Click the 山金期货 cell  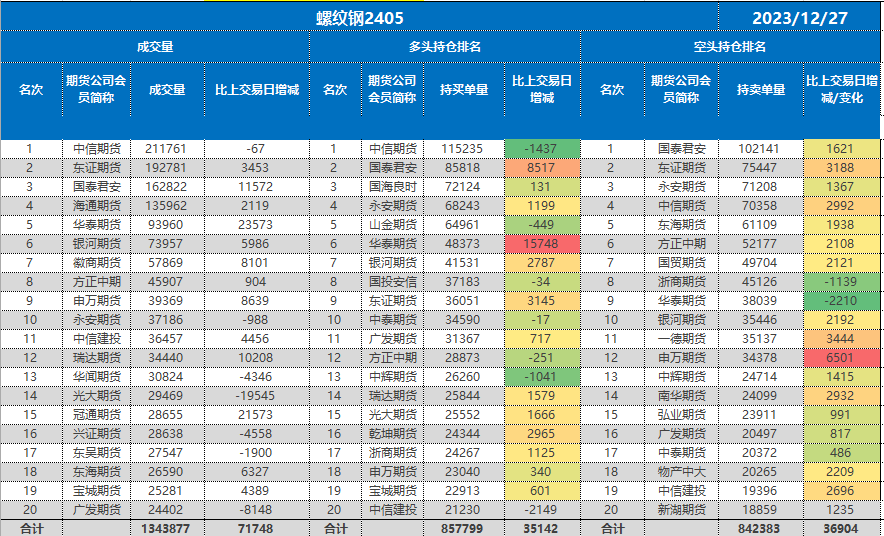(x=393, y=225)
